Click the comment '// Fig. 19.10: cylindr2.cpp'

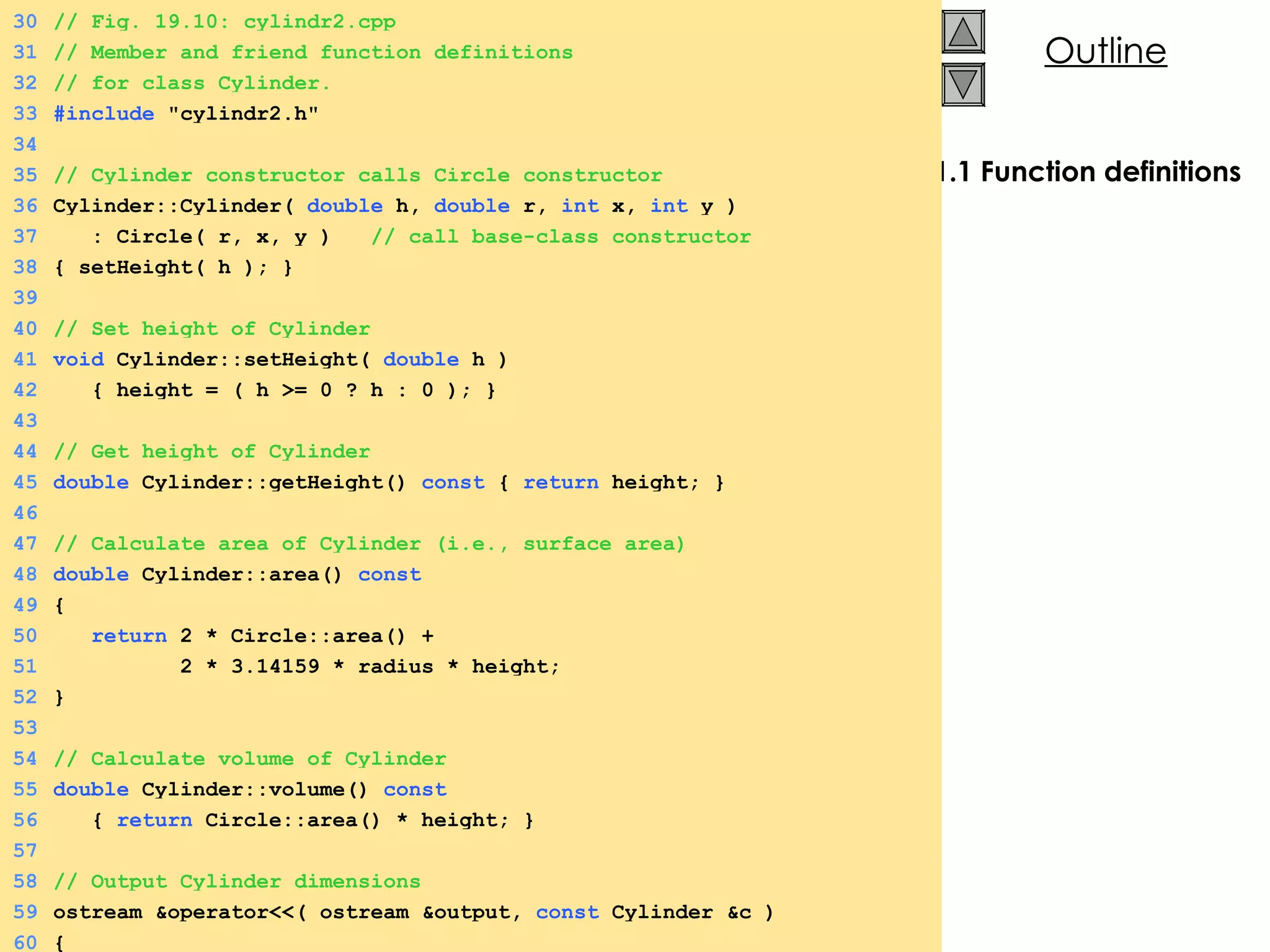coord(224,22)
